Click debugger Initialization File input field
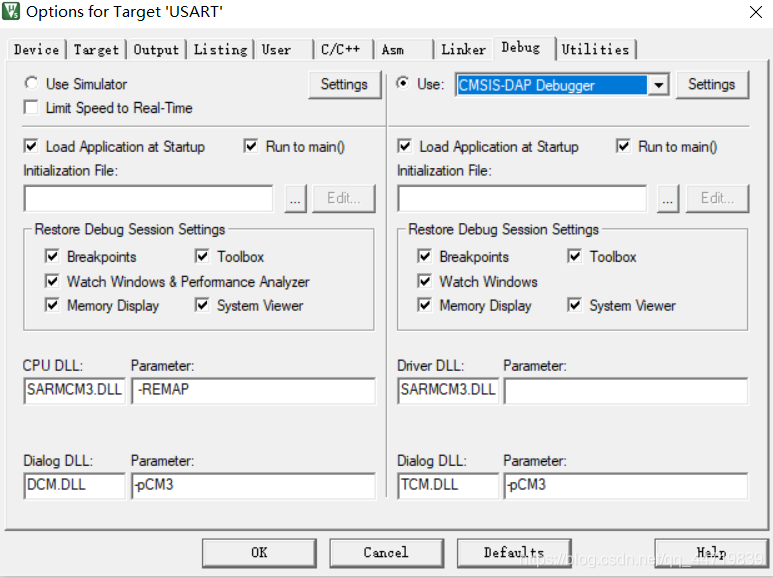This screenshot has width=773, height=578. (522, 199)
